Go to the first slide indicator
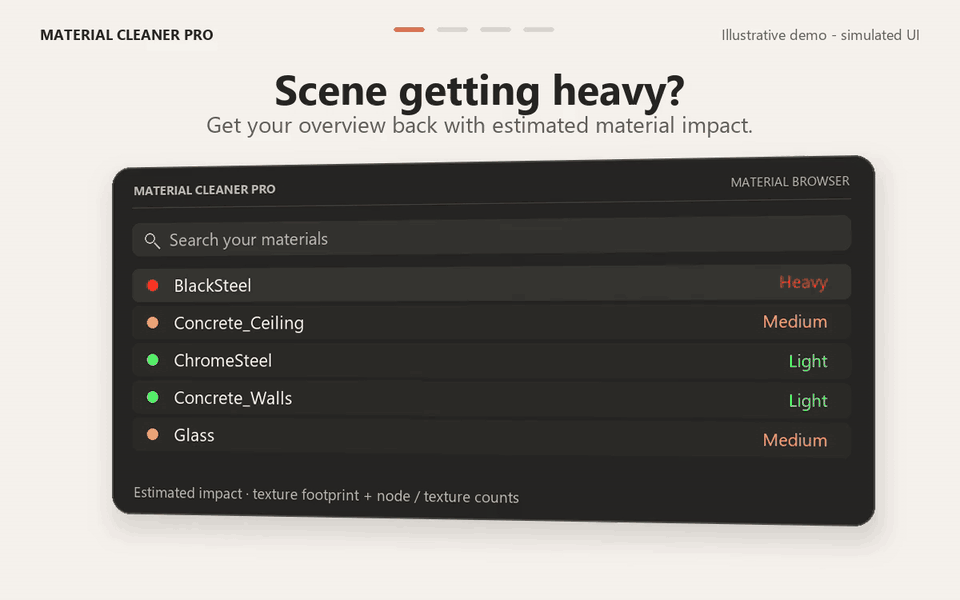Image resolution: width=960 pixels, height=600 pixels. [409, 29]
